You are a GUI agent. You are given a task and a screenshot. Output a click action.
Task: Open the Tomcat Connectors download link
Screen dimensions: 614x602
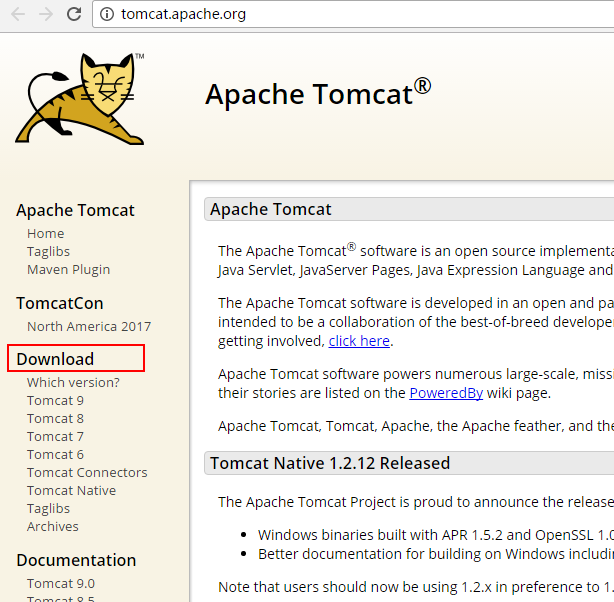pos(87,472)
